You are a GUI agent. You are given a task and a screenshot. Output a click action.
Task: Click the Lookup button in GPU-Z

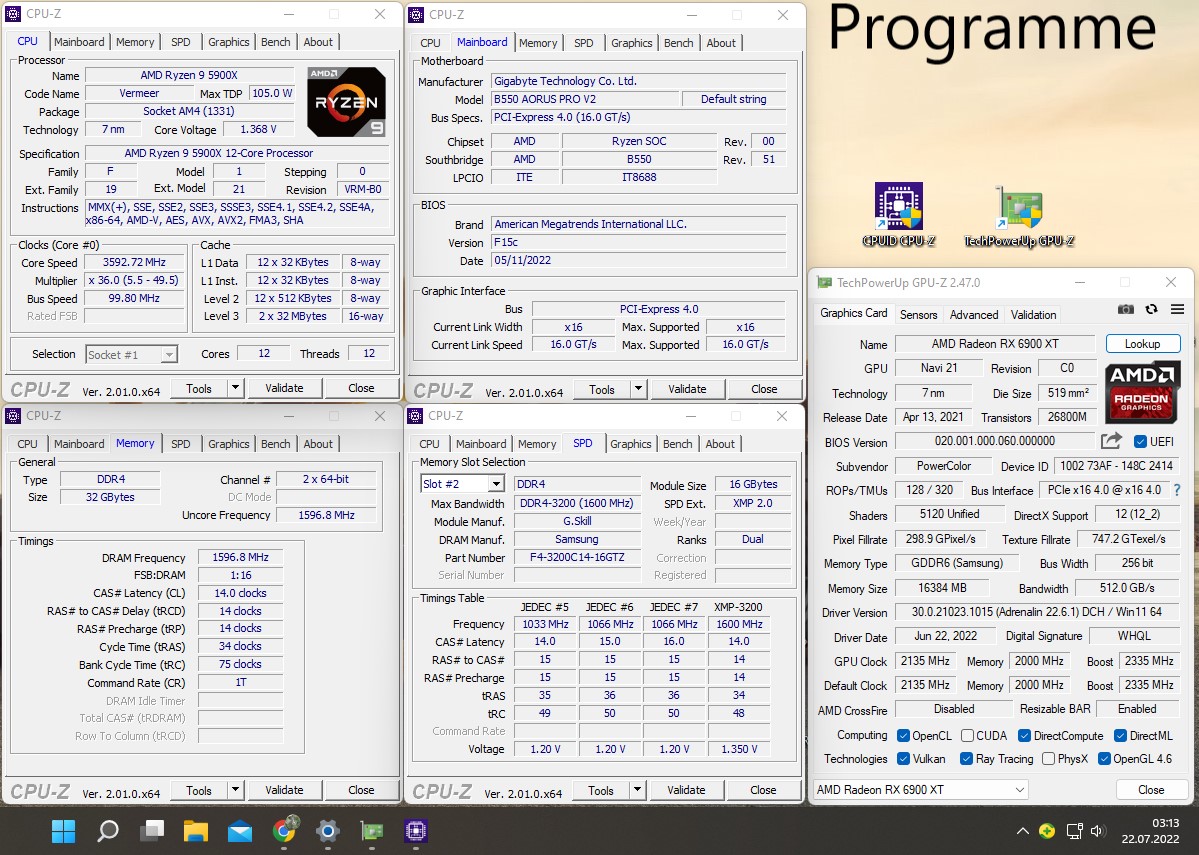tap(1142, 343)
